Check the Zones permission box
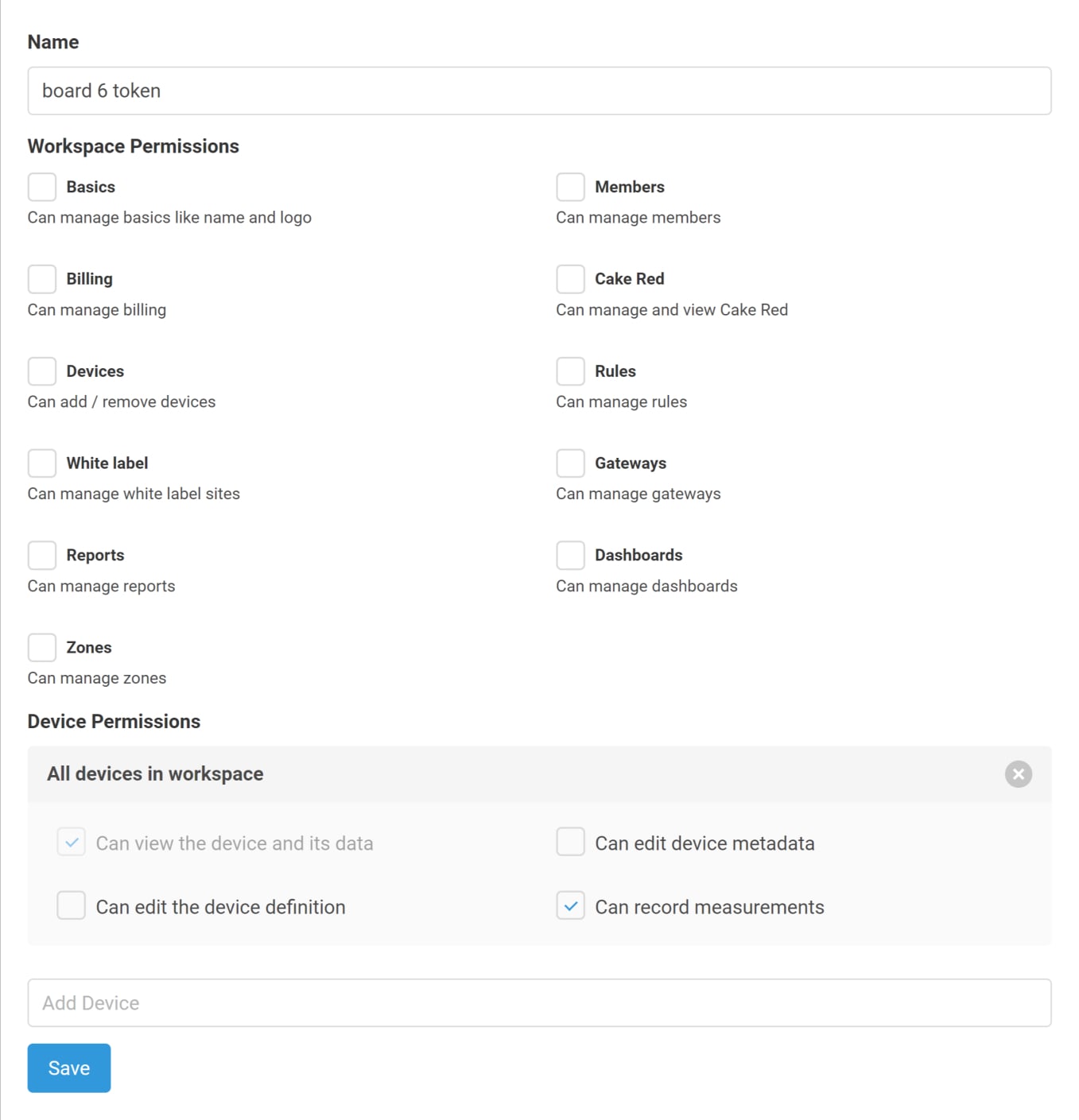Screen dimensions: 1079x1120 tap(41, 647)
